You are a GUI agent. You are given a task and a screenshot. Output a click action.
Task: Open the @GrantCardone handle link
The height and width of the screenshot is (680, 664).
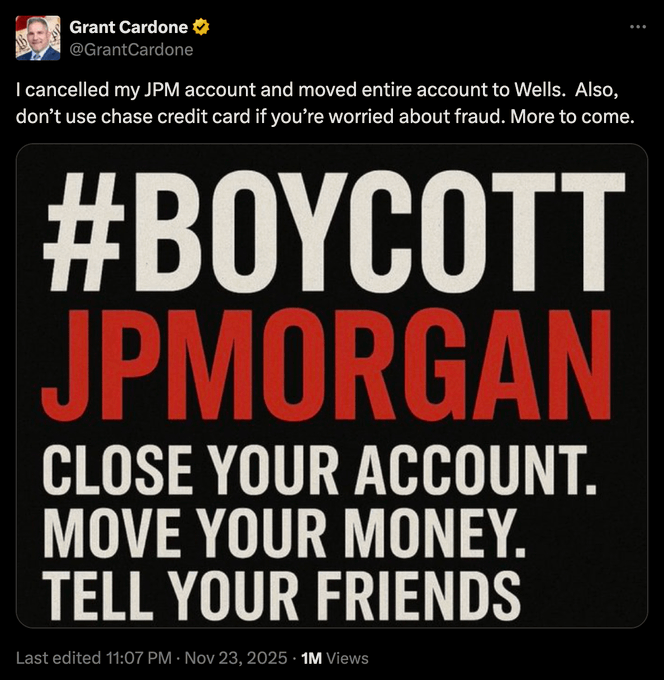(131, 50)
